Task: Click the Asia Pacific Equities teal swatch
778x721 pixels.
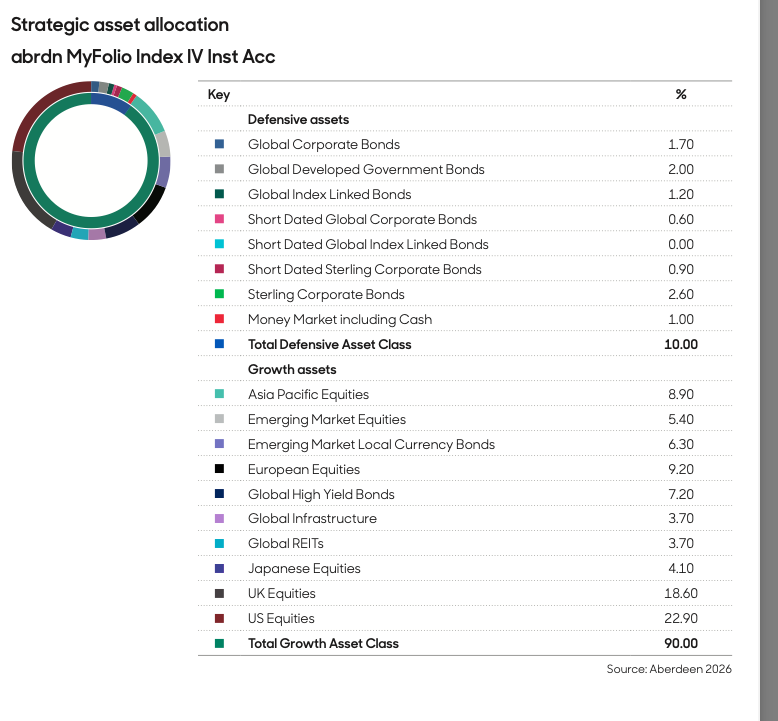Action: (220, 394)
